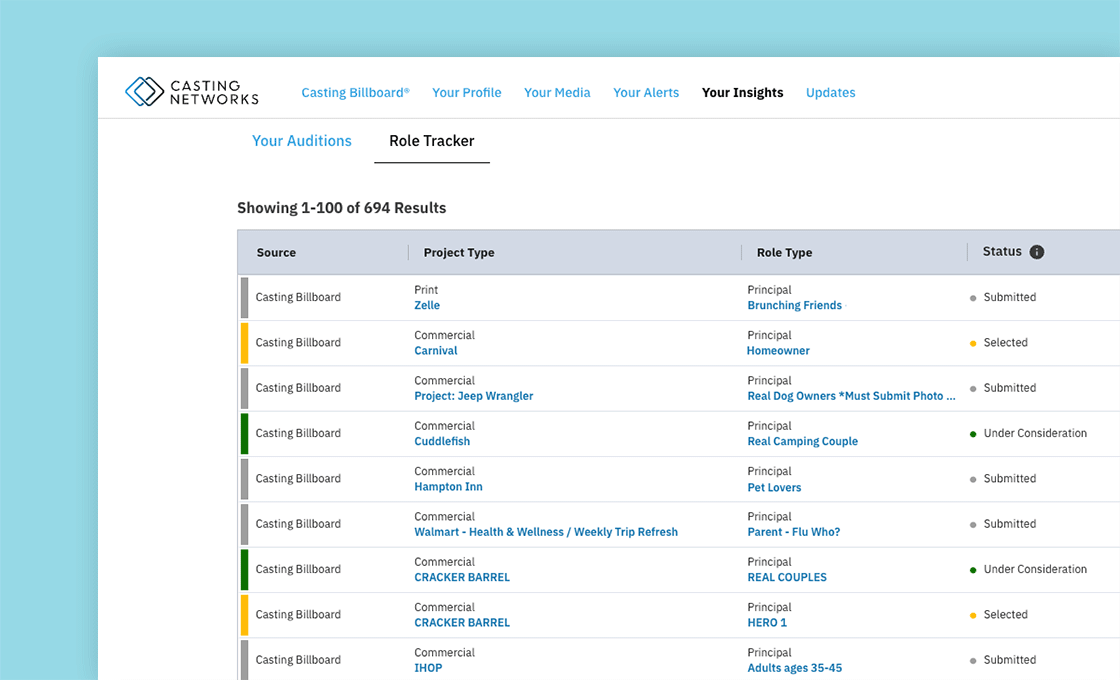Click Submitted status in Zelle row
The image size is (1120, 680).
coord(1009,297)
